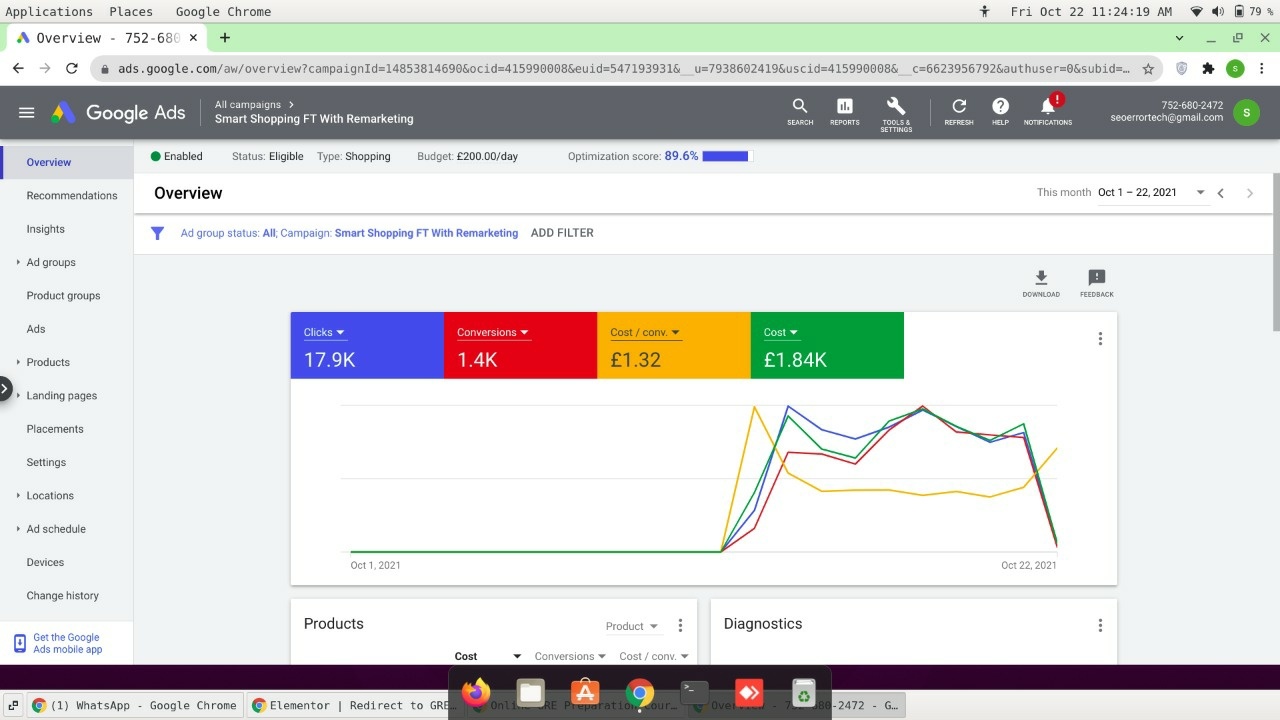The image size is (1280, 720).
Task: Click the Chrome back arrow
Action: coord(18,68)
